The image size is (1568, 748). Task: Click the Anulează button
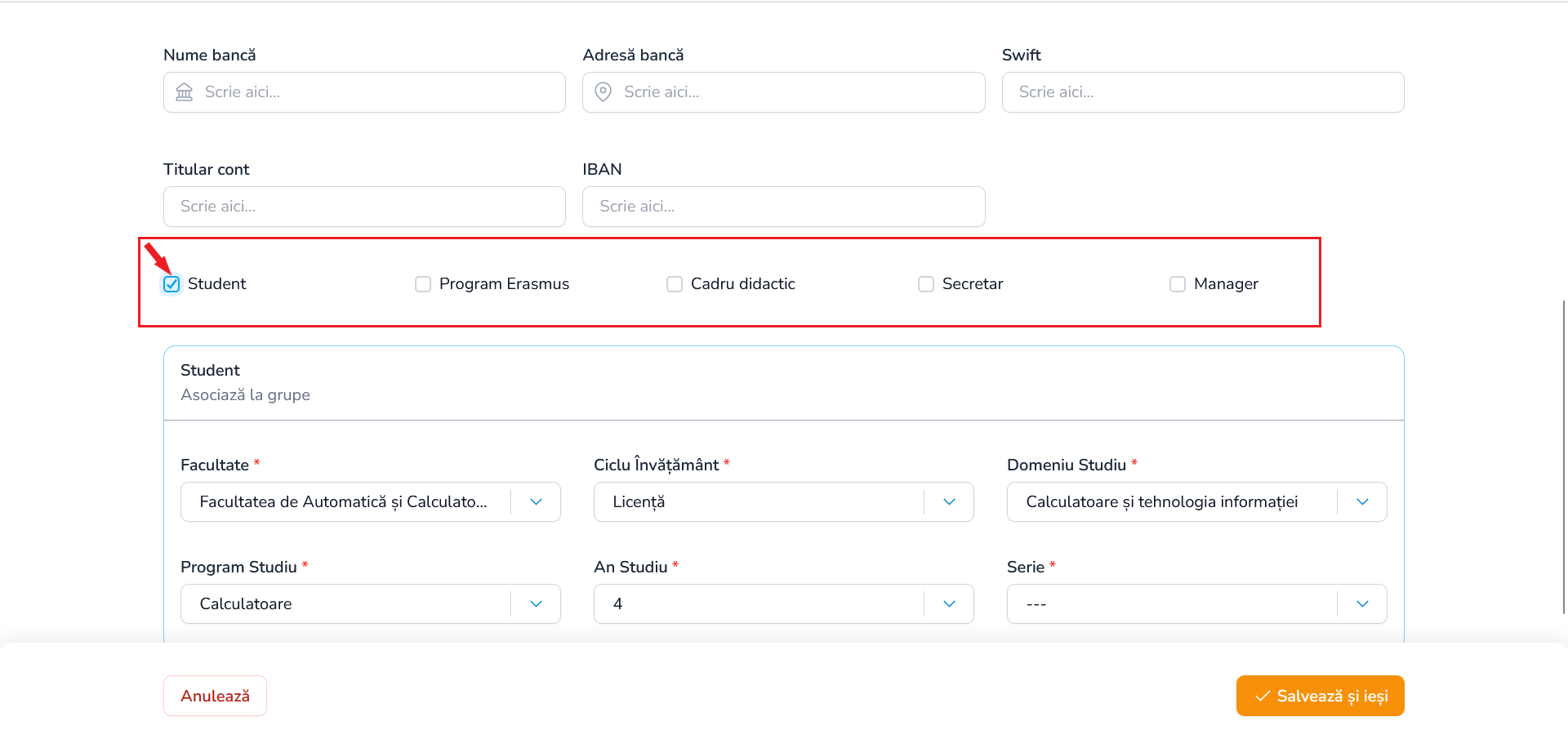point(216,697)
